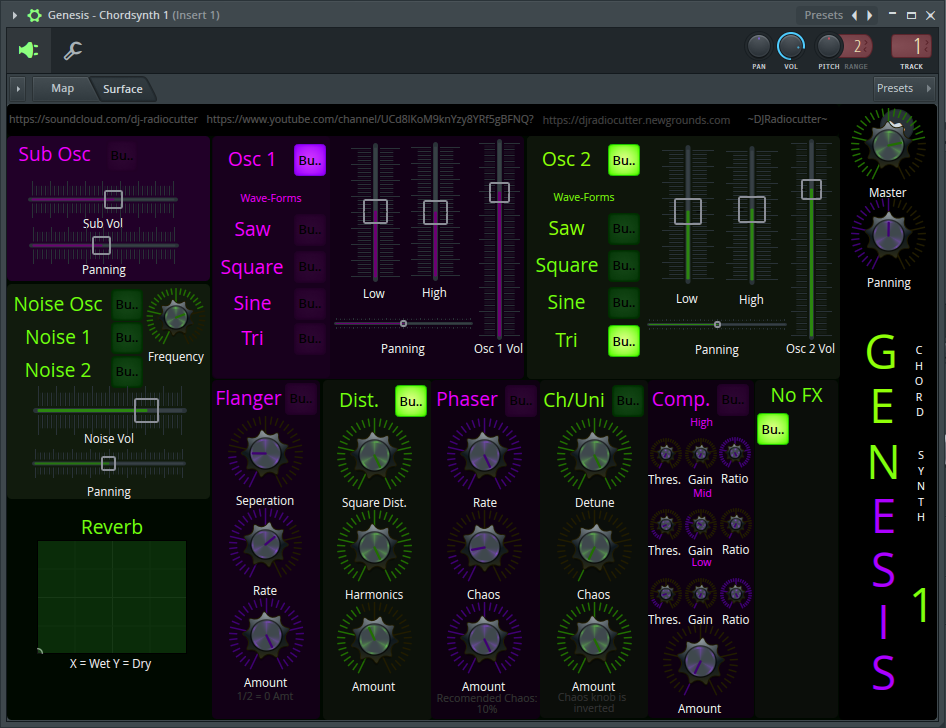Open the Presets dropdown under the toolbar

tap(903, 88)
